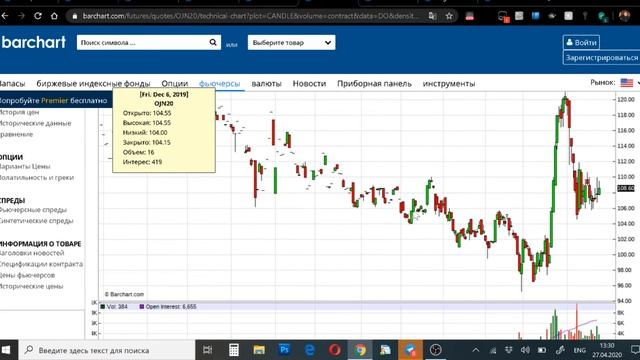Open the clock showing 27.04.2020
The width and height of the screenshot is (640, 360).
click(607, 350)
